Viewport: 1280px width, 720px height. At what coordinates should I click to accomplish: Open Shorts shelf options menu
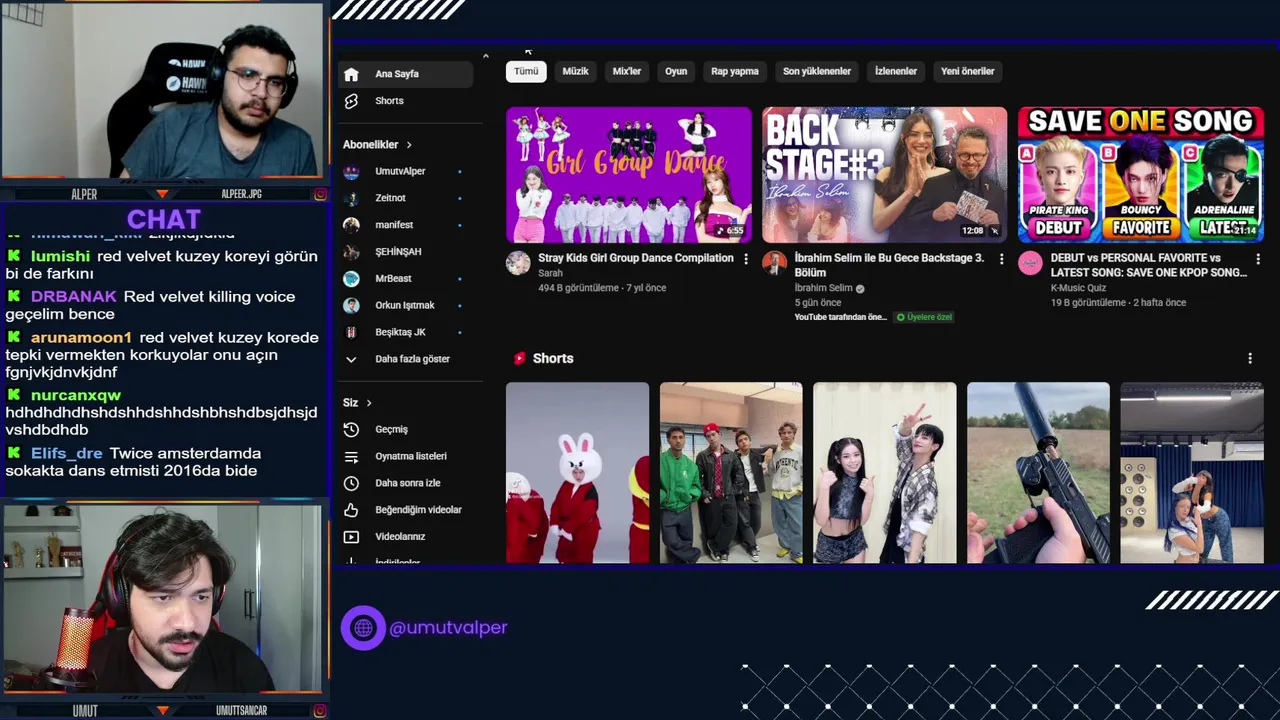pos(1249,358)
